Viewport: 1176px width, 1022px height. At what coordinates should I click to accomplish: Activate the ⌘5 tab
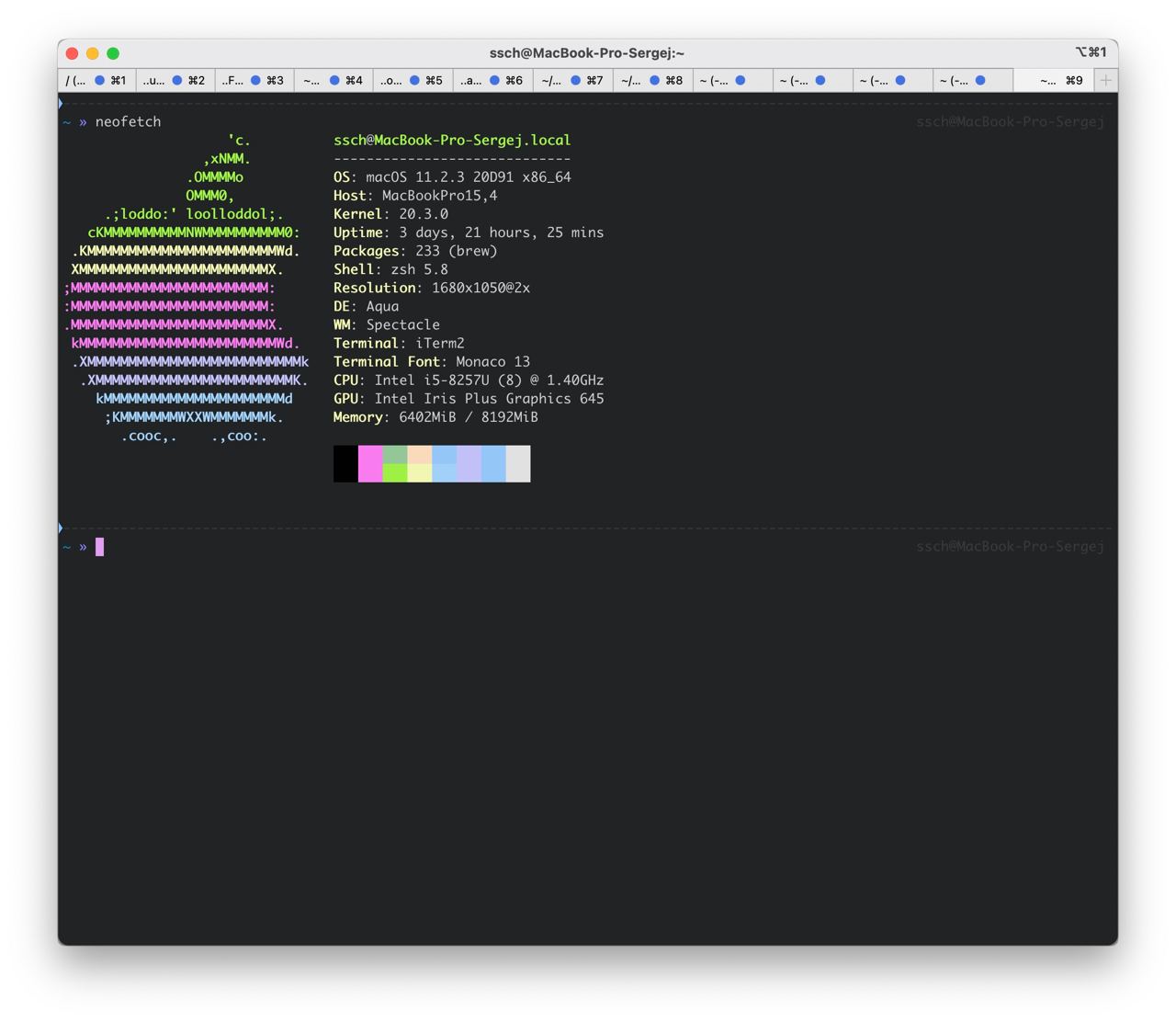413,81
